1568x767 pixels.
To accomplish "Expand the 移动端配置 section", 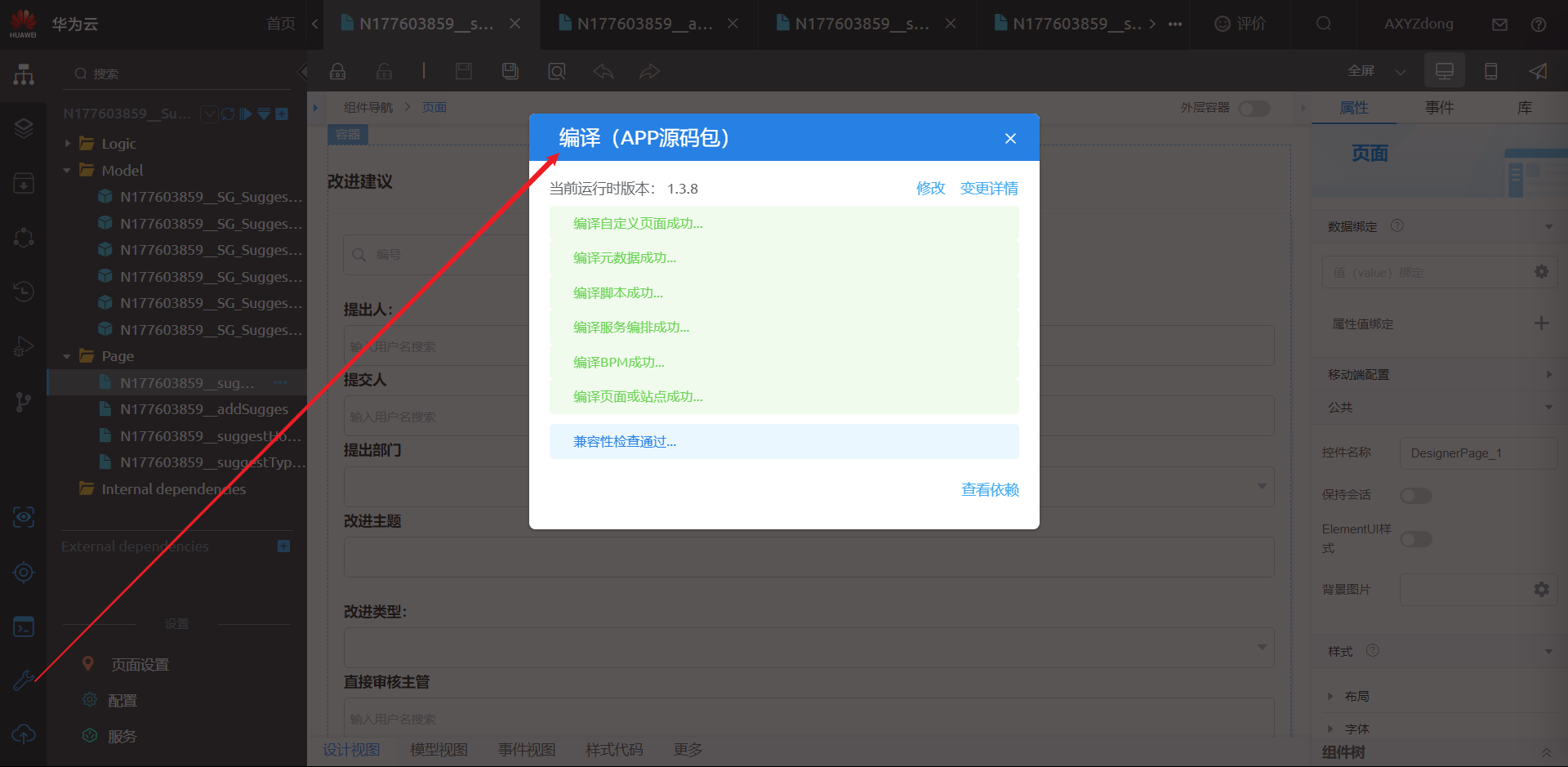I will pyautogui.click(x=1548, y=374).
